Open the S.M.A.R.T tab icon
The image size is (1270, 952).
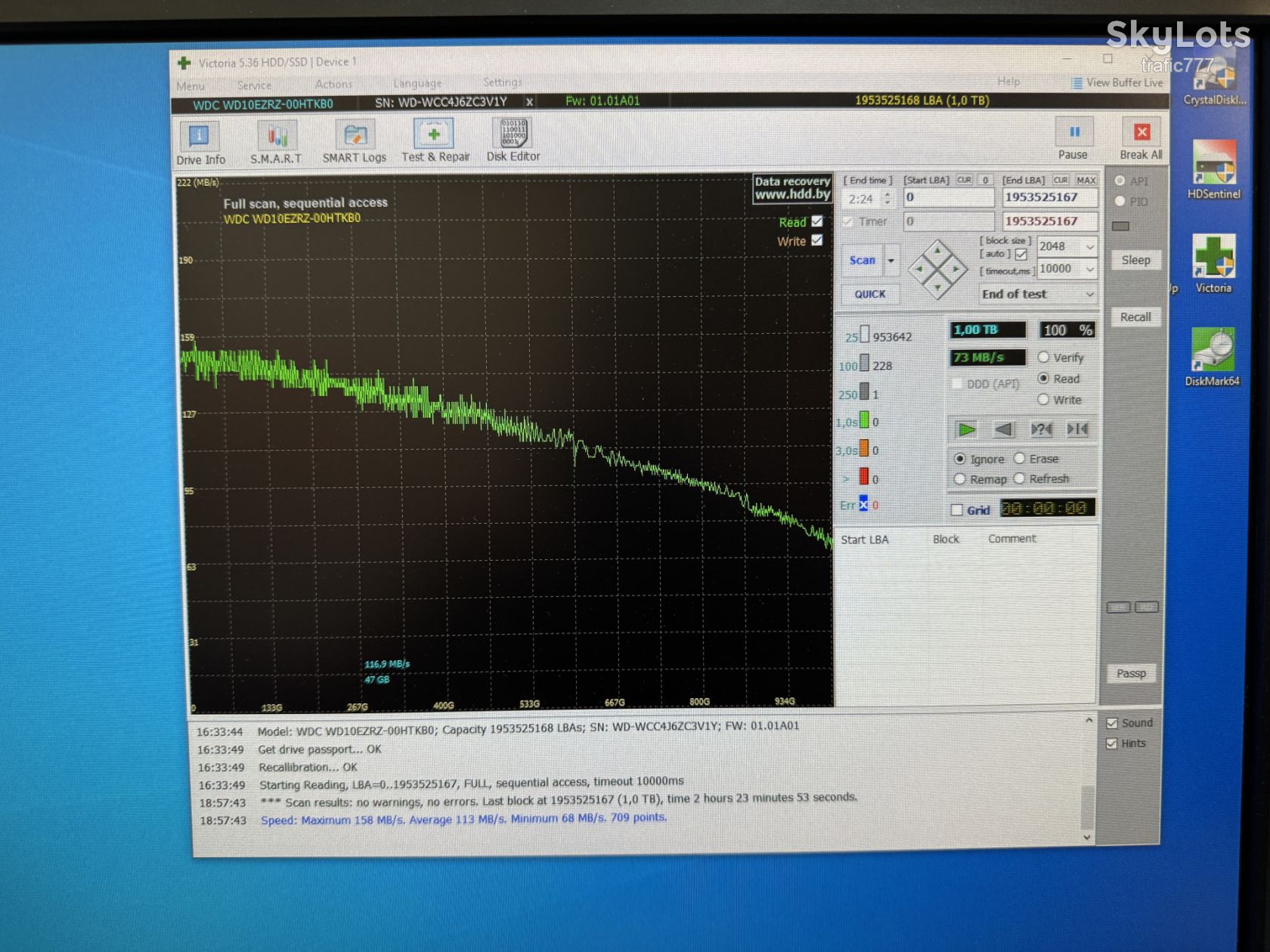pyautogui.click(x=276, y=143)
